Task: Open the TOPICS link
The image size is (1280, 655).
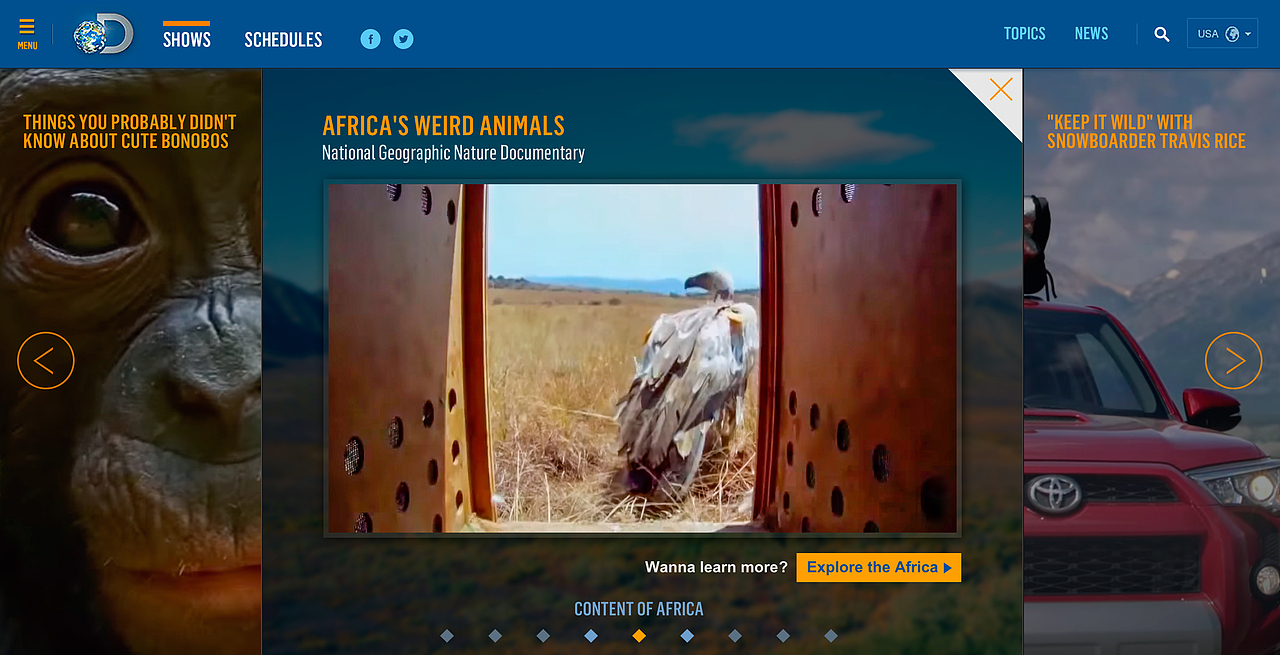Action: [1025, 34]
